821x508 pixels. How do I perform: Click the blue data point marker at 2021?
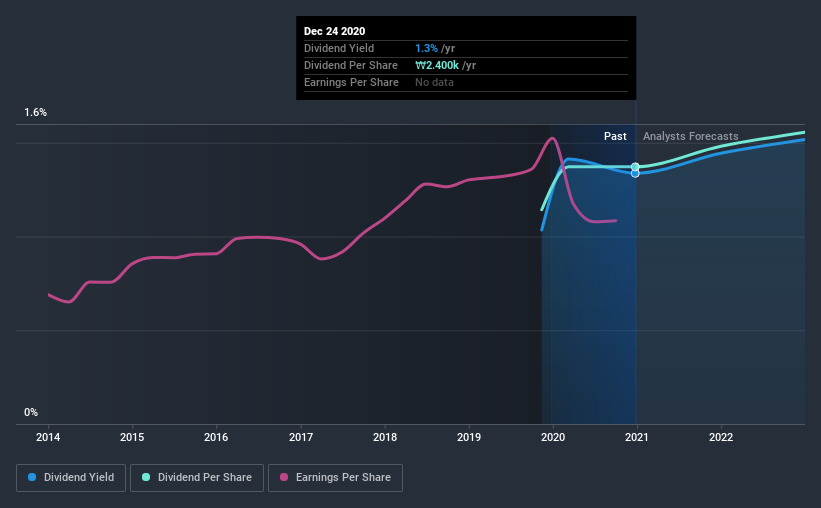(635, 173)
